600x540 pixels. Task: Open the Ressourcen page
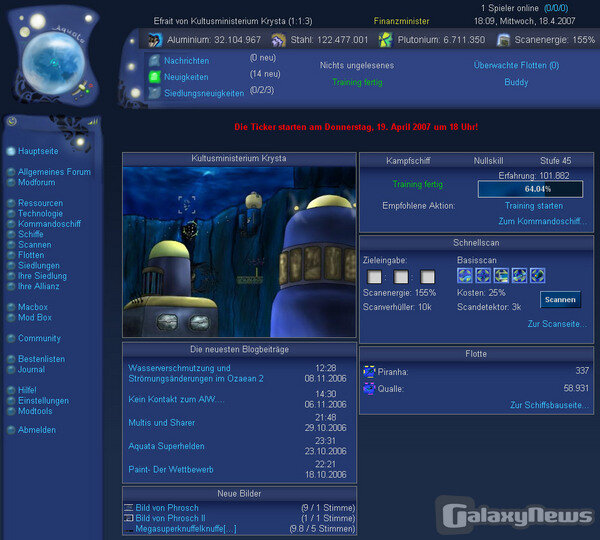[x=41, y=203]
